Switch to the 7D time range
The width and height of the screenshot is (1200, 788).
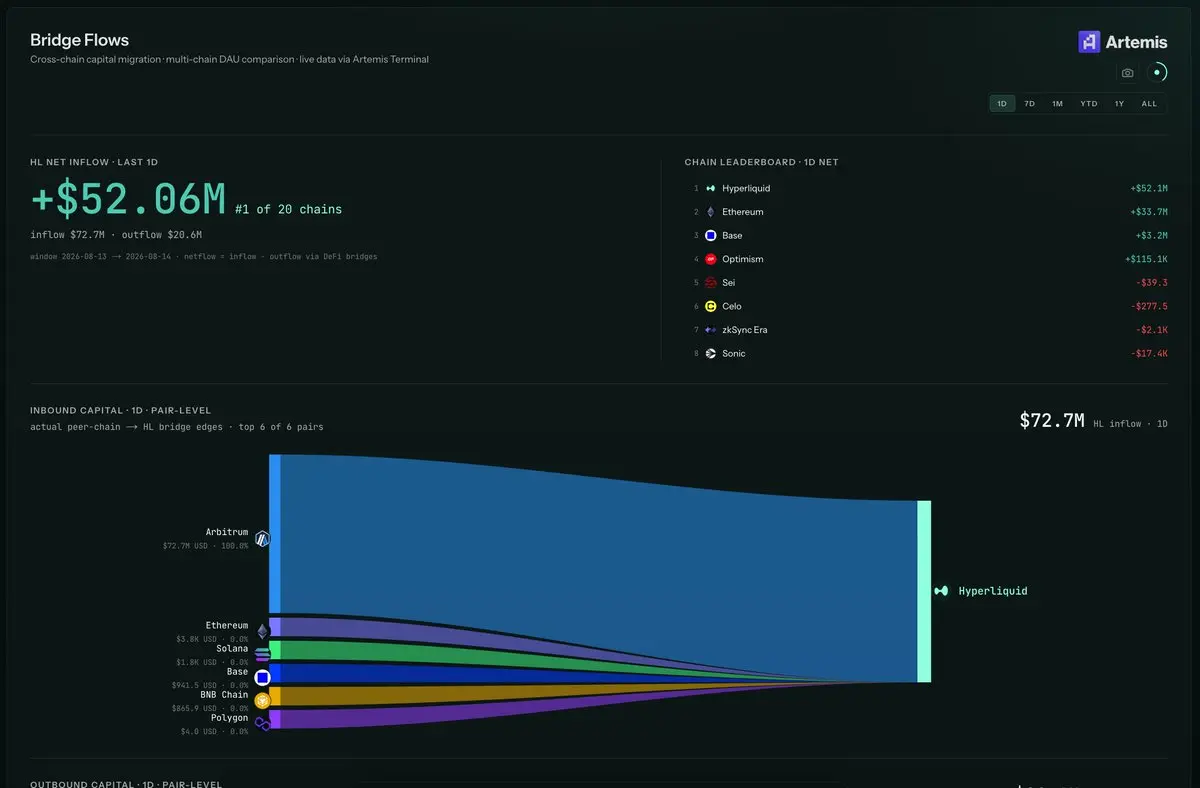tap(1029, 103)
